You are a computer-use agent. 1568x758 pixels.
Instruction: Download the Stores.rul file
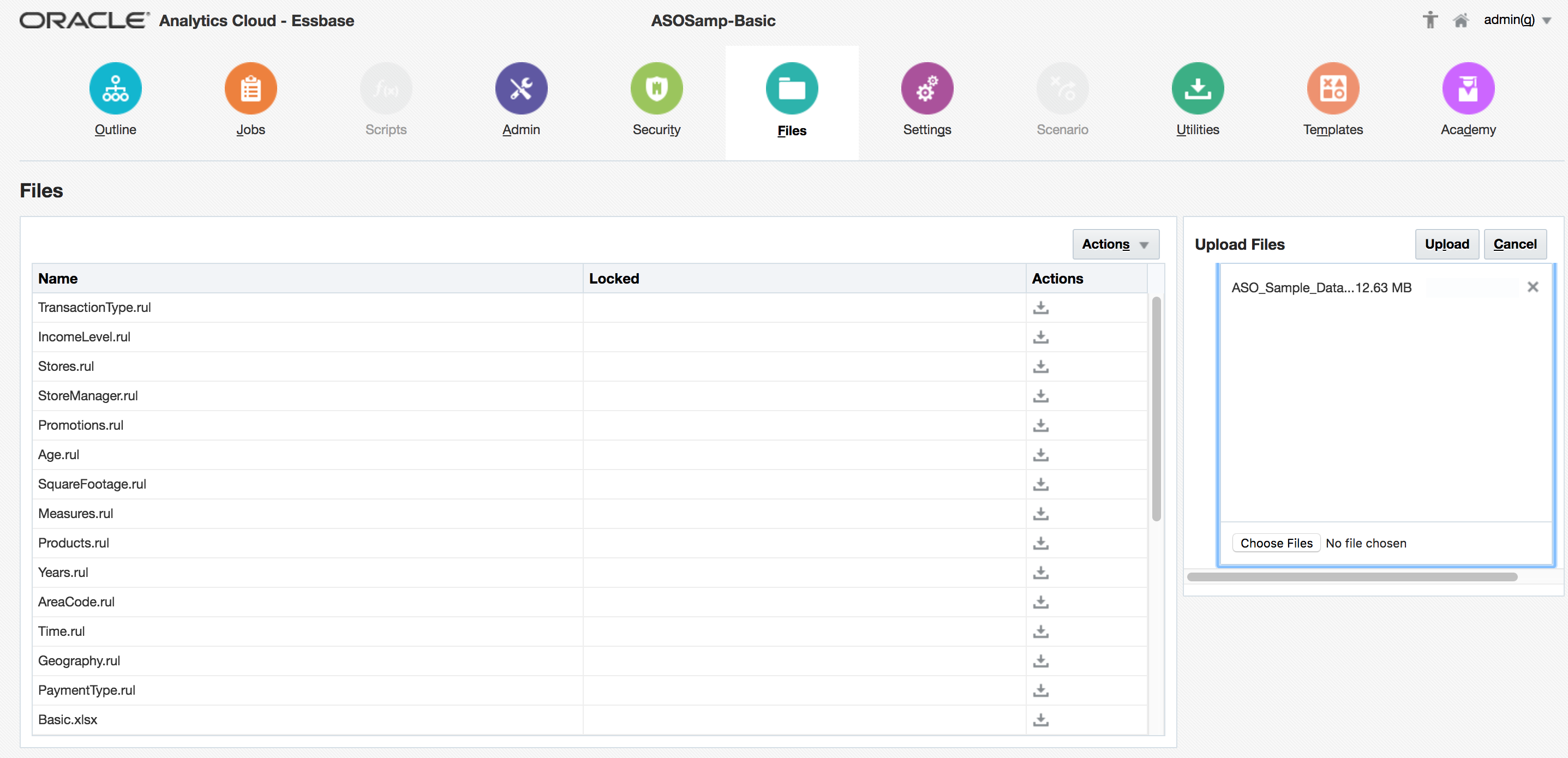pos(1040,366)
